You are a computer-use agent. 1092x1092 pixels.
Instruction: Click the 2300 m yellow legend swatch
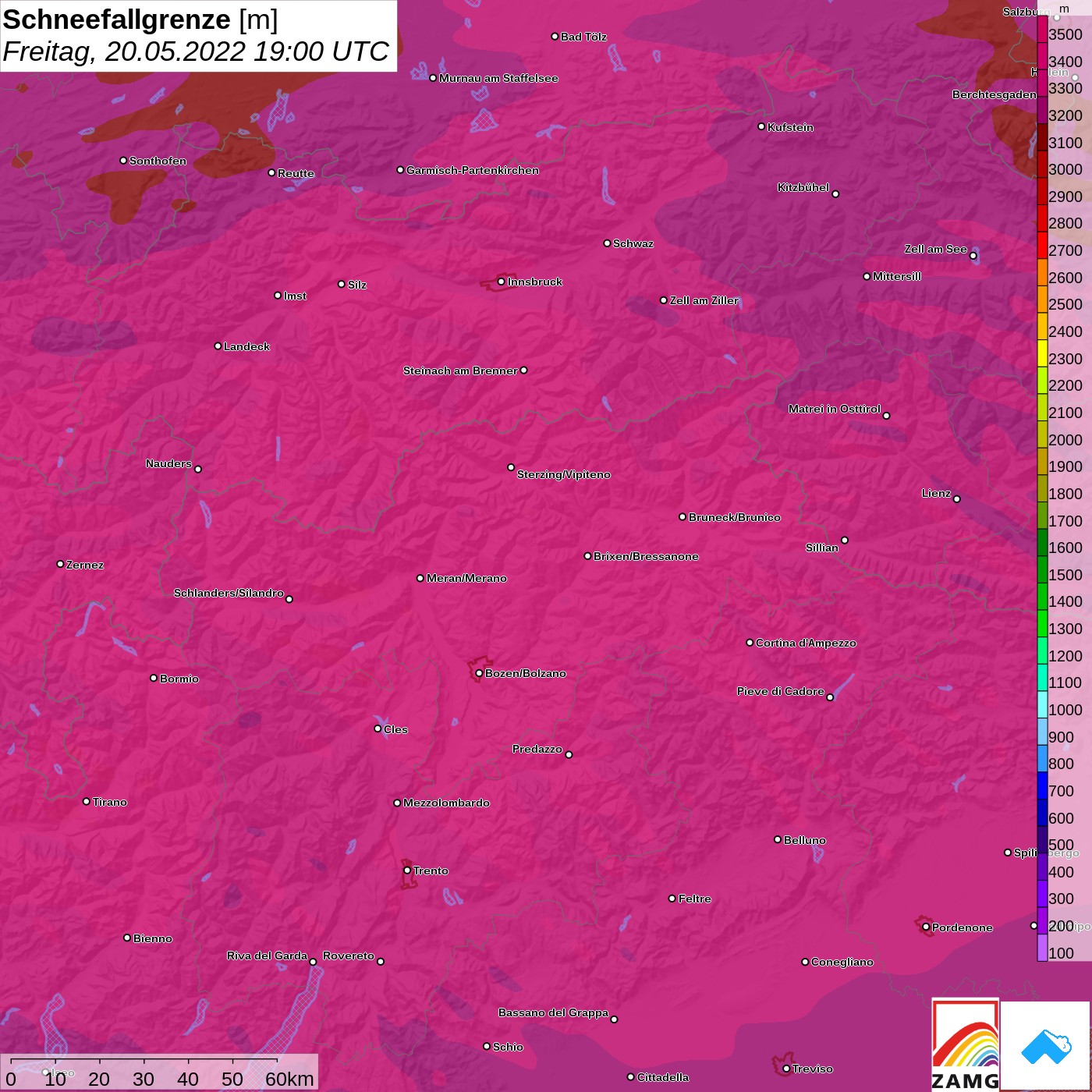1042,353
